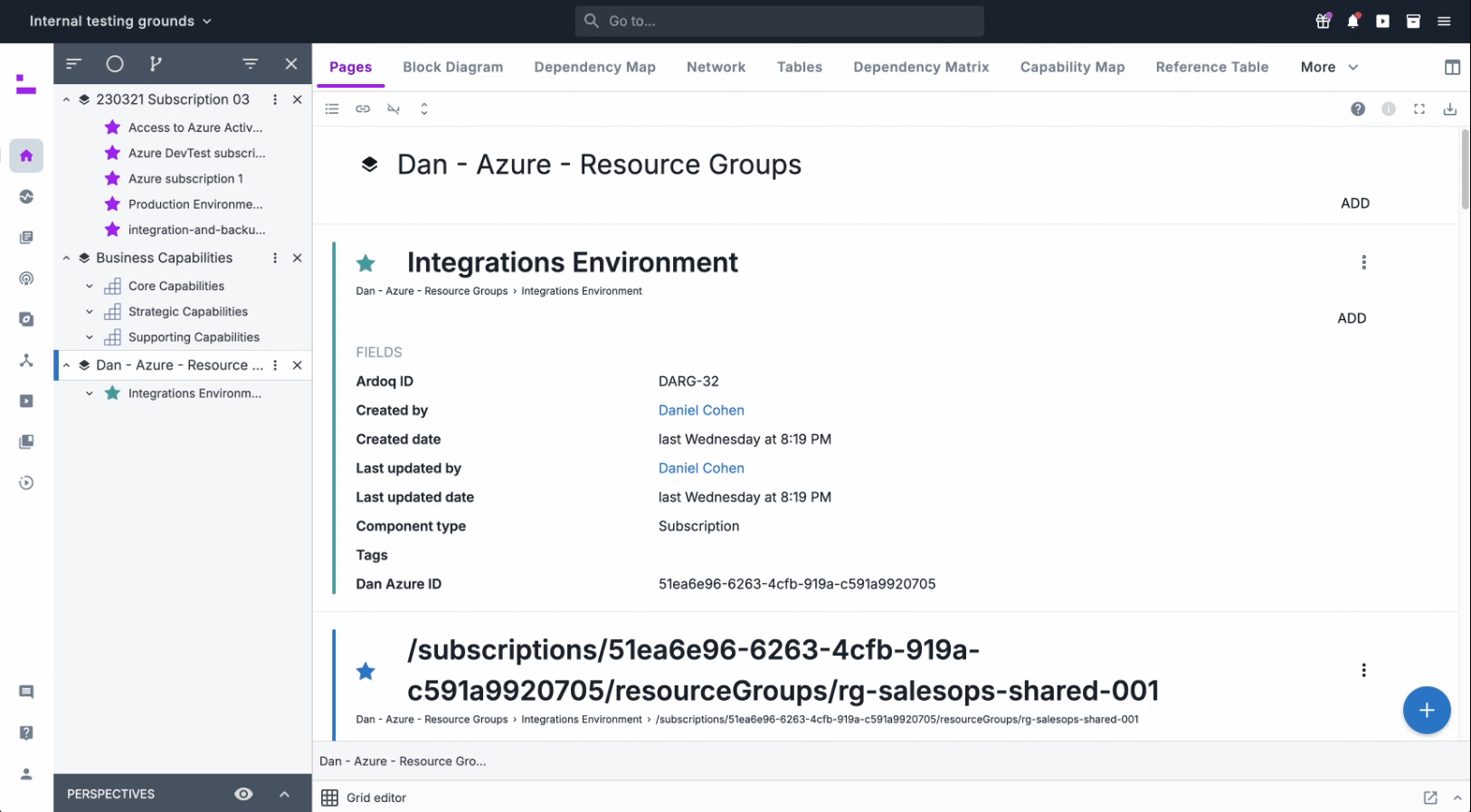Image resolution: width=1471 pixels, height=812 pixels.
Task: Toggle the split view panel icon
Action: pos(1451,68)
